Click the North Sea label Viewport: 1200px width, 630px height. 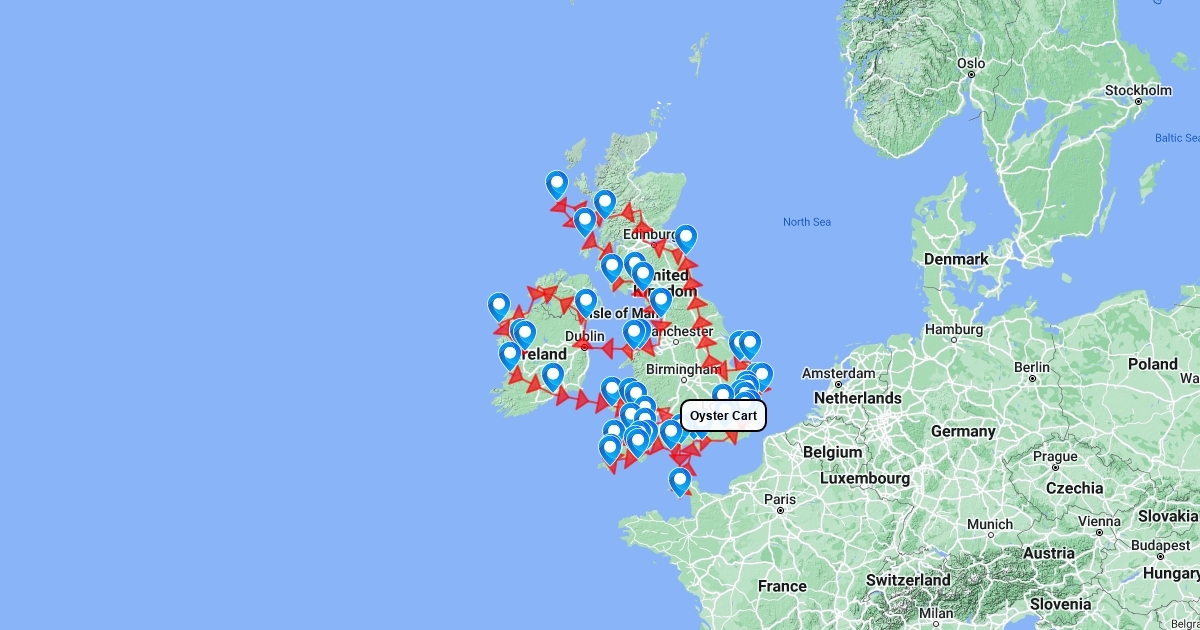click(x=806, y=222)
